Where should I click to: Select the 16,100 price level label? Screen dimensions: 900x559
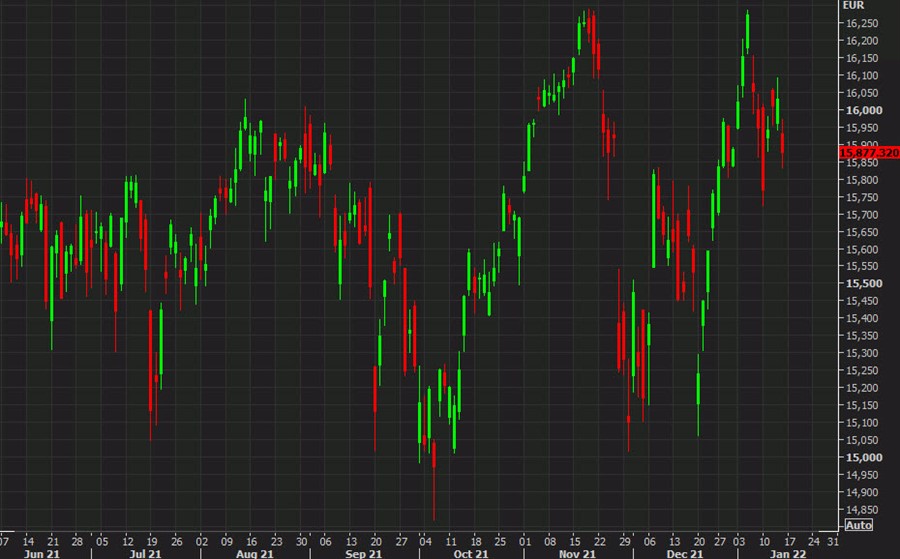pos(862,75)
